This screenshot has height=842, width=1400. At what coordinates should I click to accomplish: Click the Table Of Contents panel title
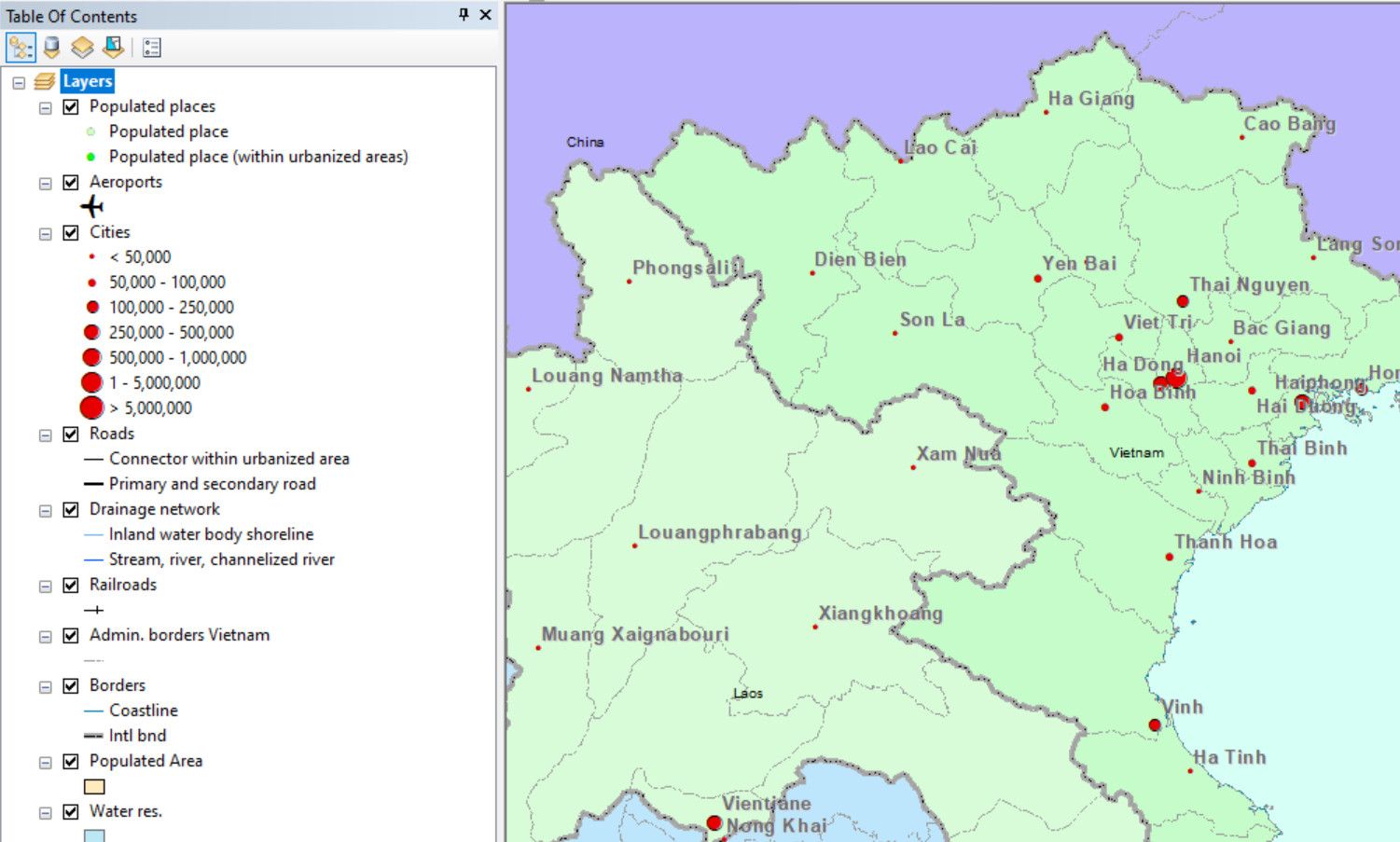[70, 15]
